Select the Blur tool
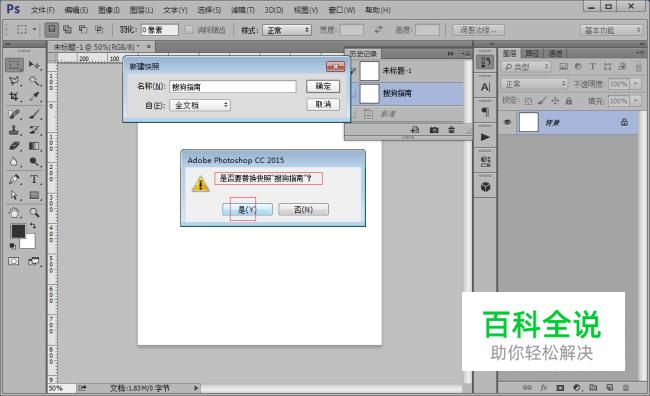Viewport: 650px width, 396px height. [14, 162]
